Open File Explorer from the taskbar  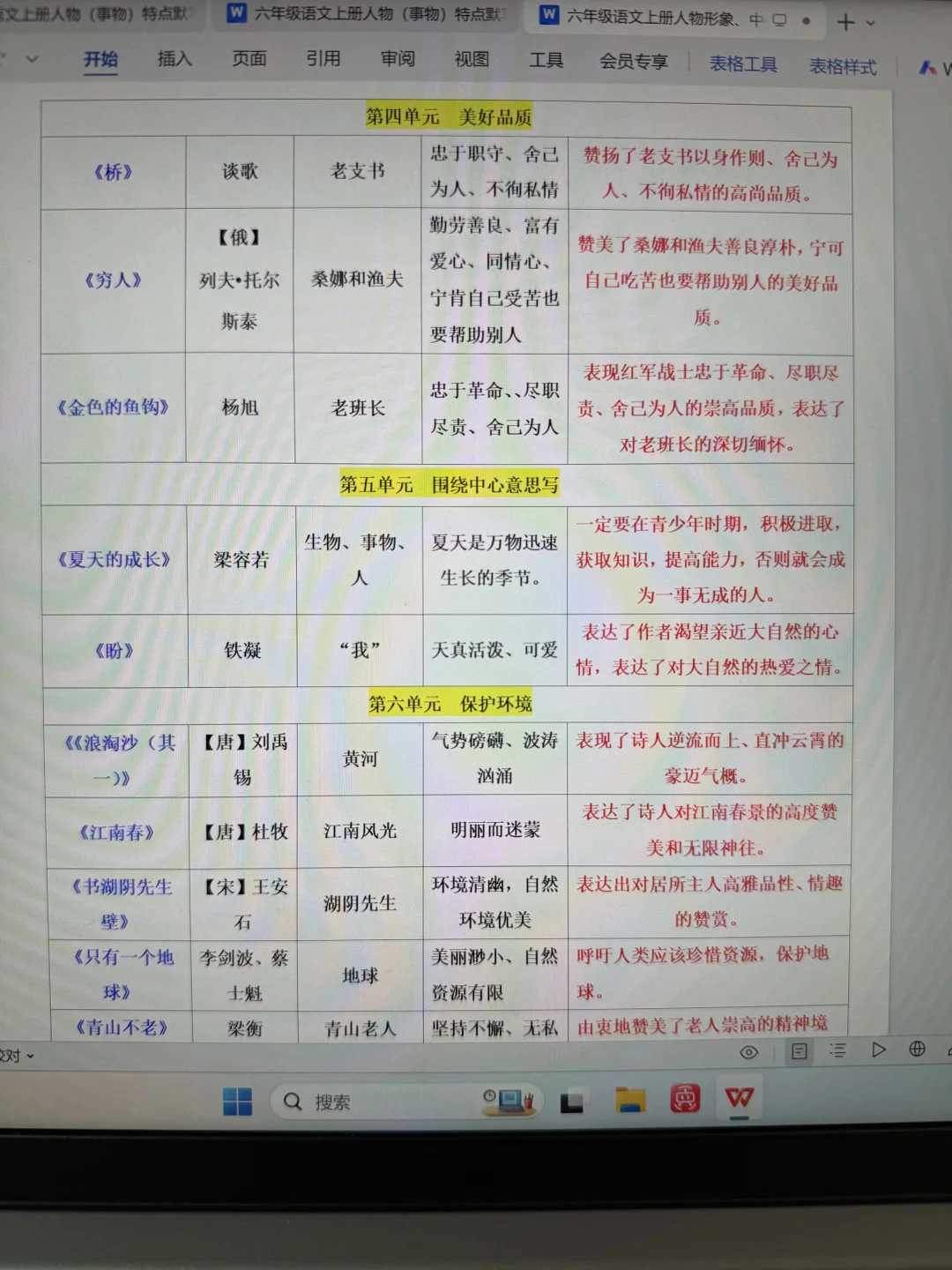click(629, 1100)
